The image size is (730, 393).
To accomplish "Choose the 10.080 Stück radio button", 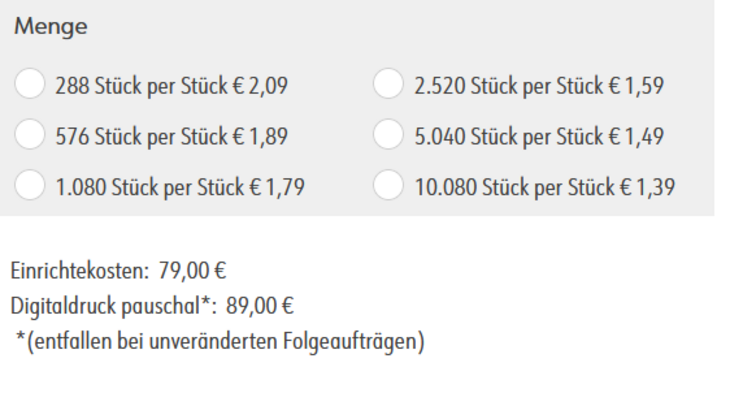I will point(388,185).
